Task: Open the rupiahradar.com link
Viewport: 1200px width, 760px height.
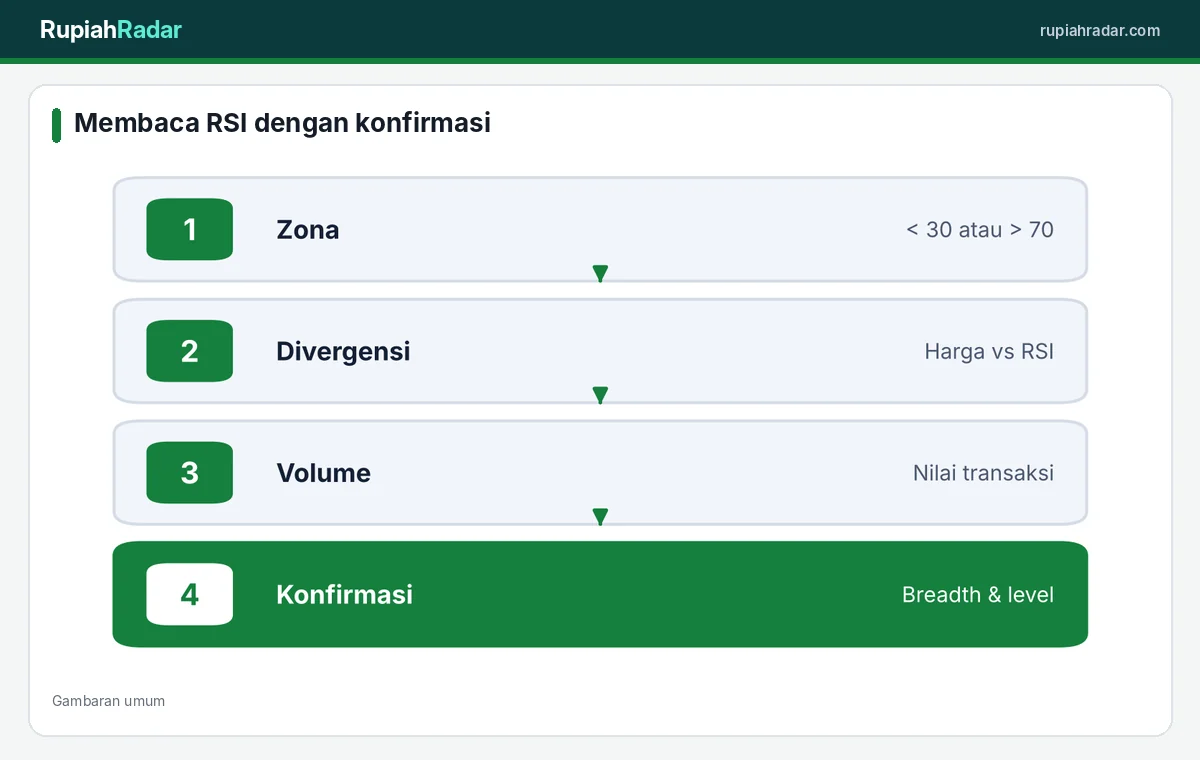Action: (1100, 30)
